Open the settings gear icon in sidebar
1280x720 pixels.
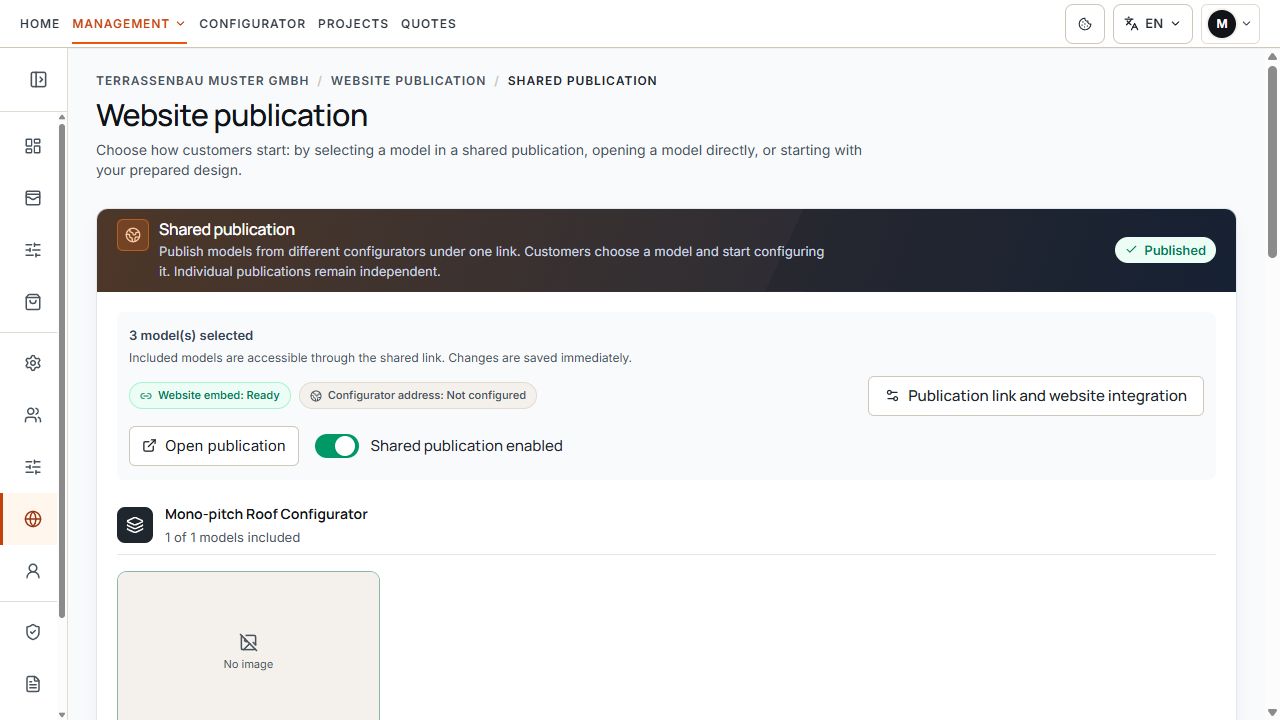pos(33,363)
